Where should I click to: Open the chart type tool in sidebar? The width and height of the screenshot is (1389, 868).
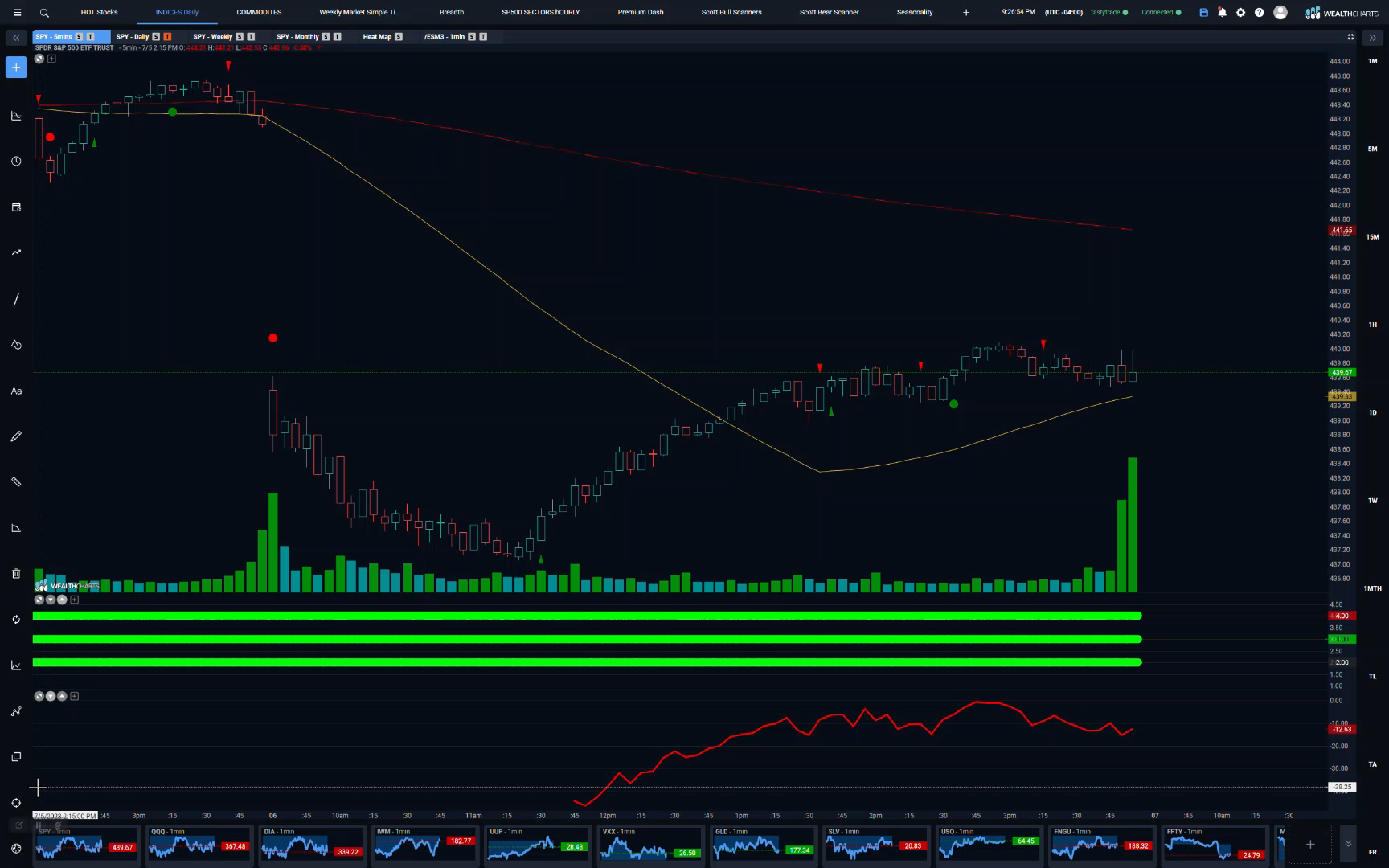(x=16, y=115)
